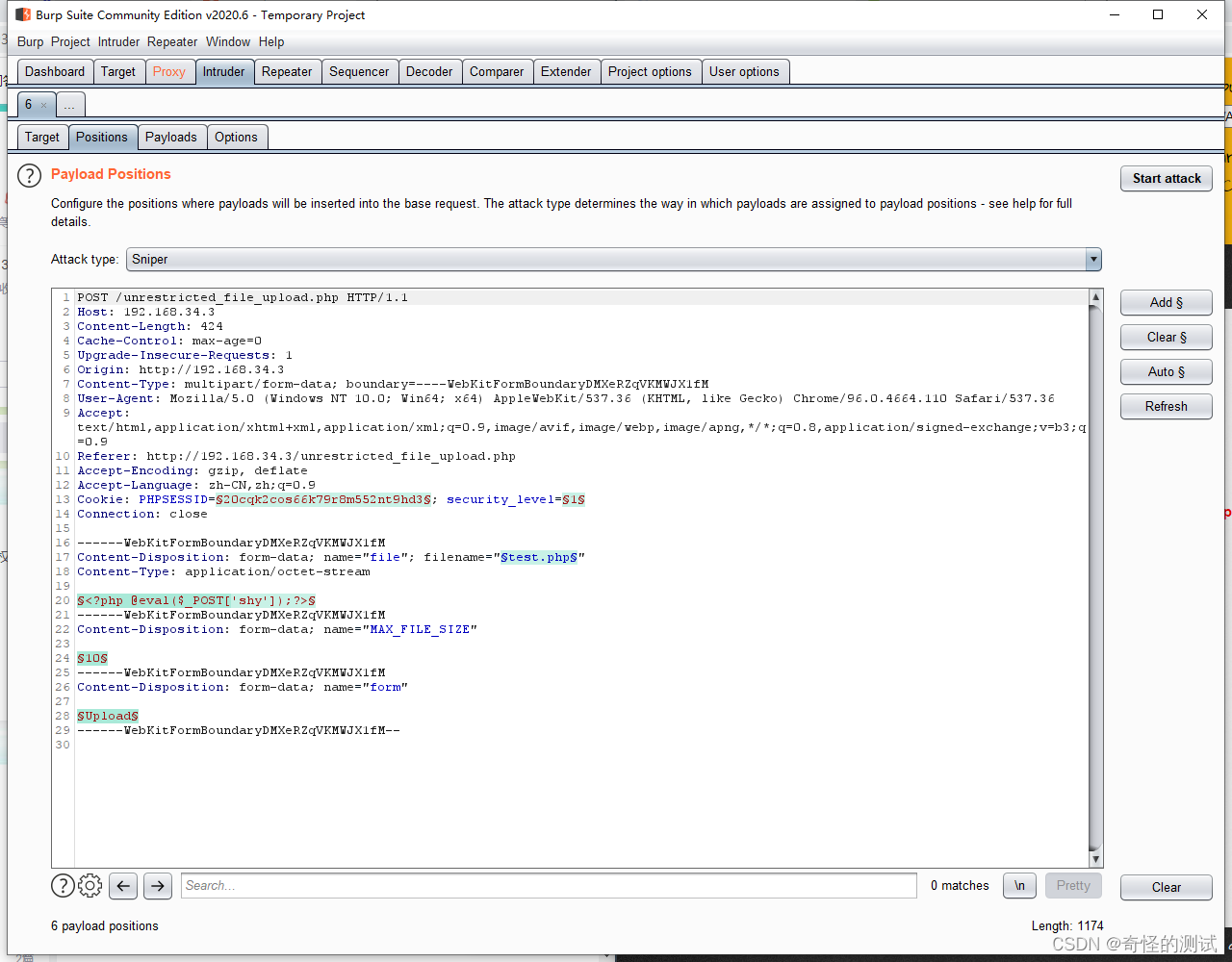Click the §10§ payload on line 24
The height and width of the screenshot is (962, 1232).
[x=92, y=658]
